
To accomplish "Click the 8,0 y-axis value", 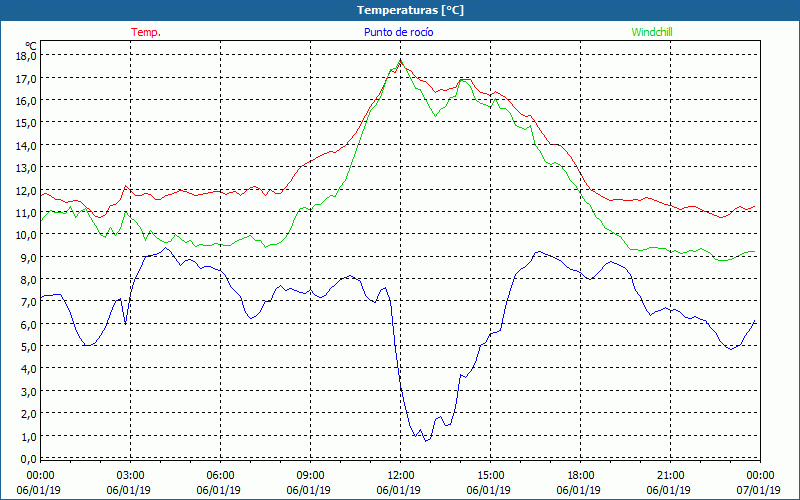I will click(x=28, y=280).
